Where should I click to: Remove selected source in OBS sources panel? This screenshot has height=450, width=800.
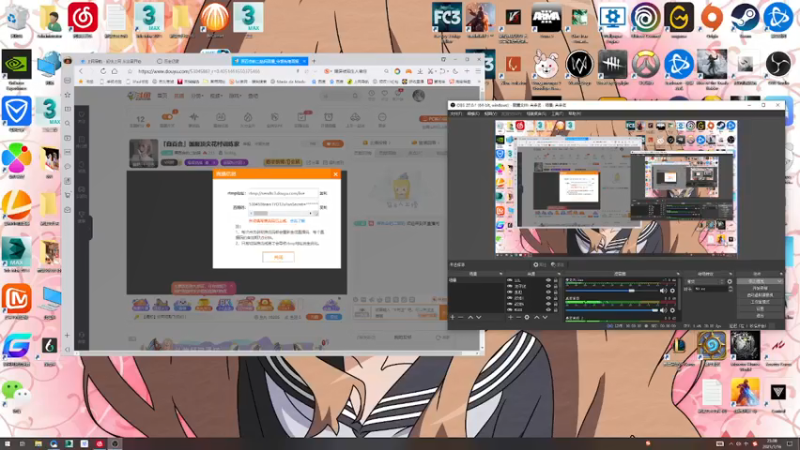click(x=518, y=317)
